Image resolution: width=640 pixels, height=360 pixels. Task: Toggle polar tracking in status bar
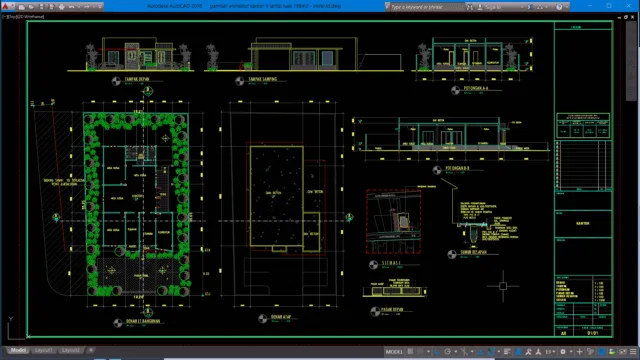point(447,351)
